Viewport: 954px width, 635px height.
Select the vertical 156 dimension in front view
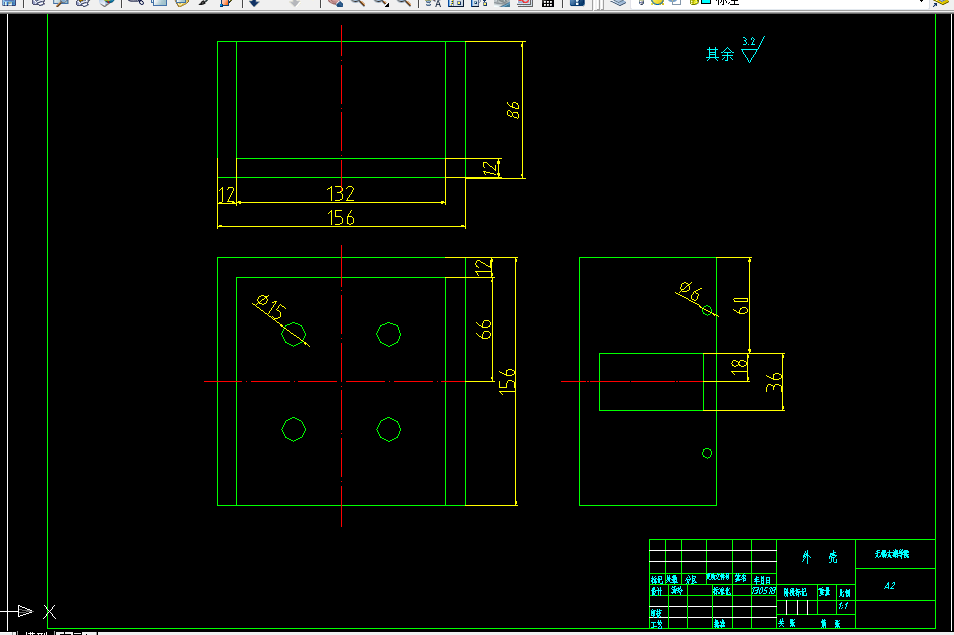[507, 381]
